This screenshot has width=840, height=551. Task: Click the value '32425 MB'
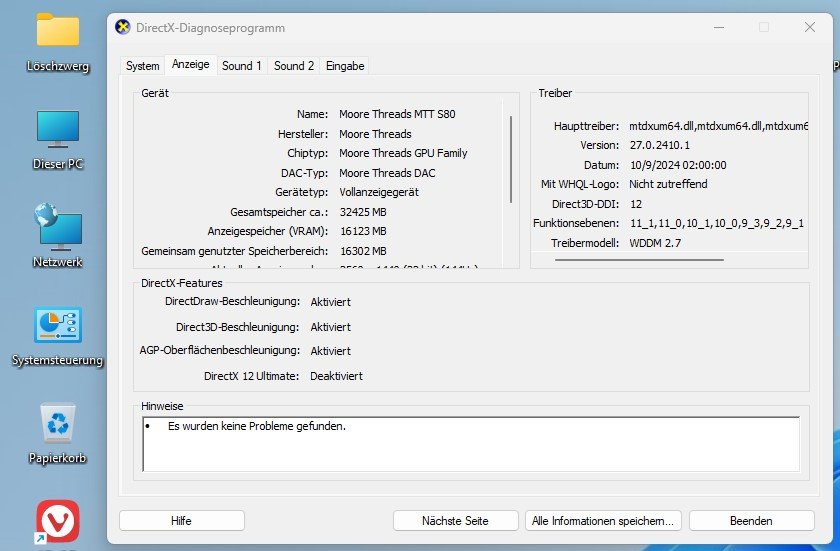coord(363,212)
